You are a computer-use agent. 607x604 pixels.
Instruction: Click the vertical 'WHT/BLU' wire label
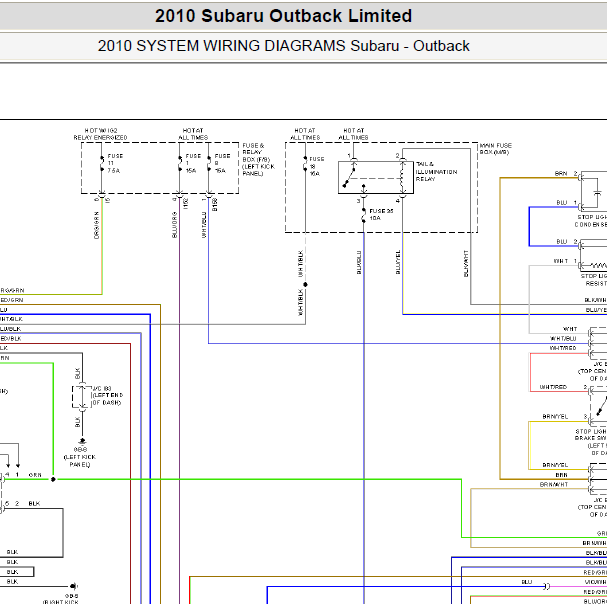pyautogui.click(x=204, y=225)
